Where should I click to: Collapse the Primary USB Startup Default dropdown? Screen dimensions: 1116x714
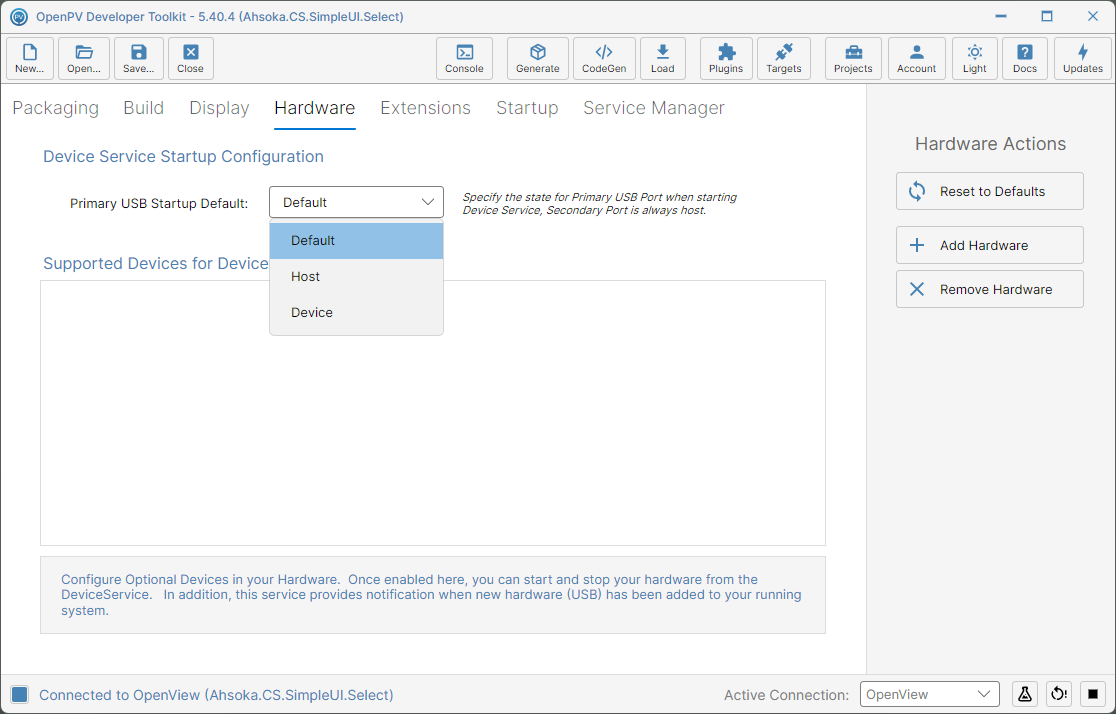coord(357,202)
